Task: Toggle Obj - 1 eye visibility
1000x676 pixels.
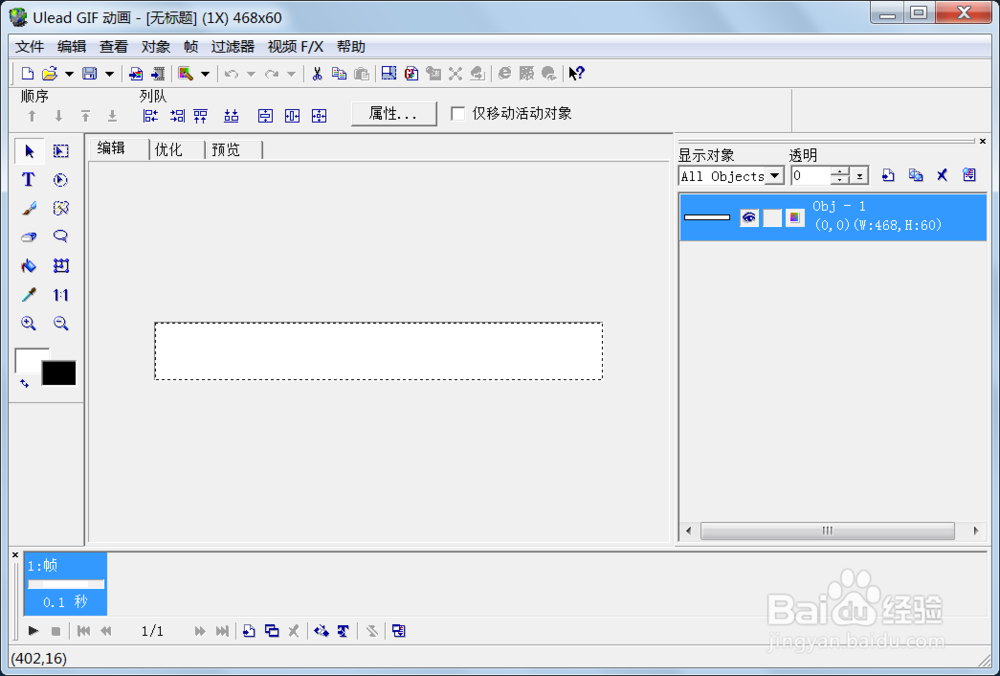Action: (749, 217)
